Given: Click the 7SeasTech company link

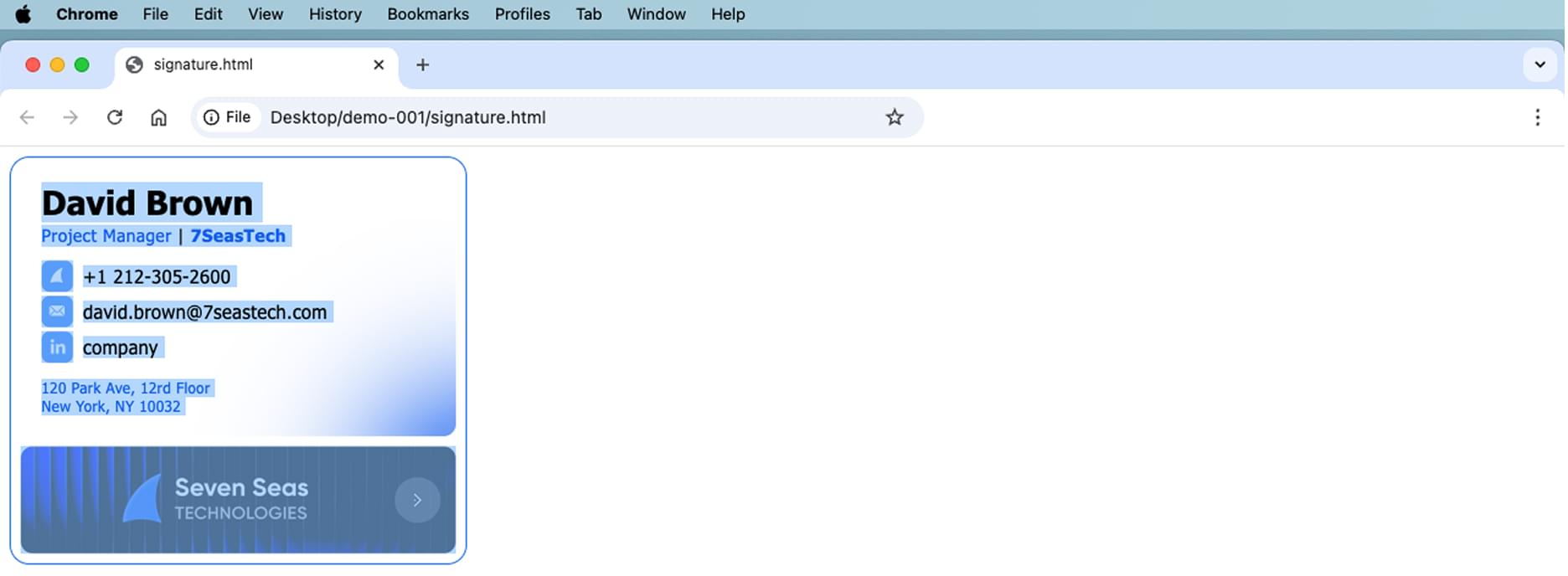Looking at the screenshot, I should click(238, 236).
